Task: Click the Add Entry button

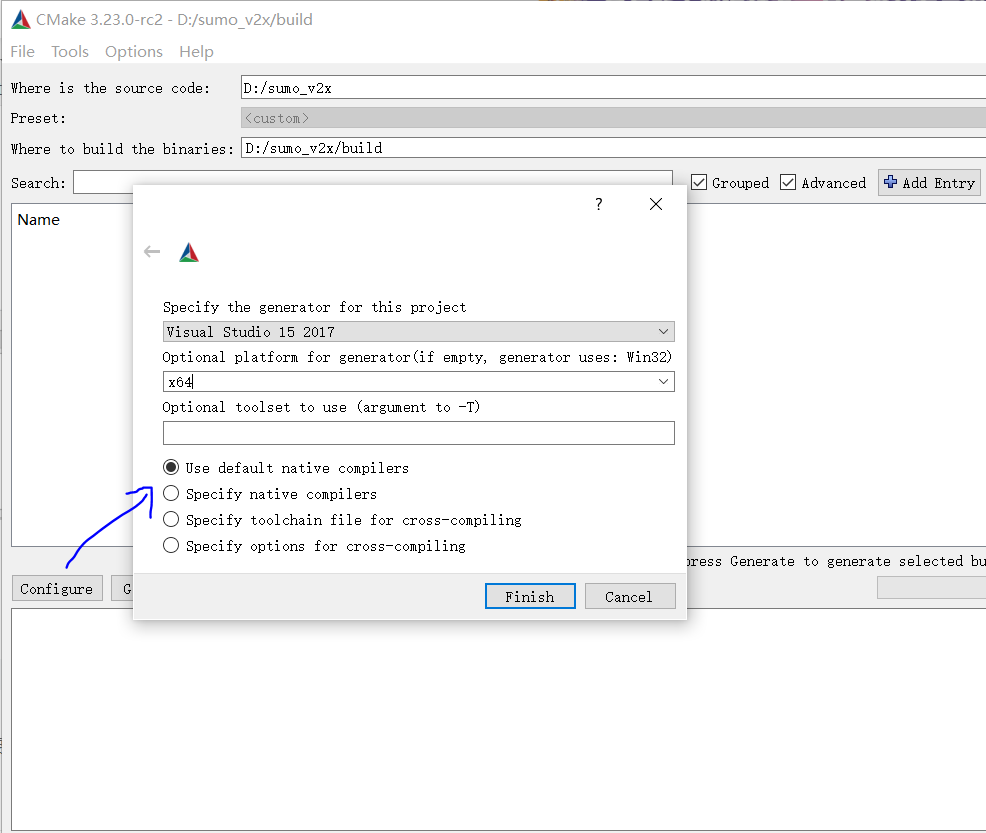Action: [929, 182]
